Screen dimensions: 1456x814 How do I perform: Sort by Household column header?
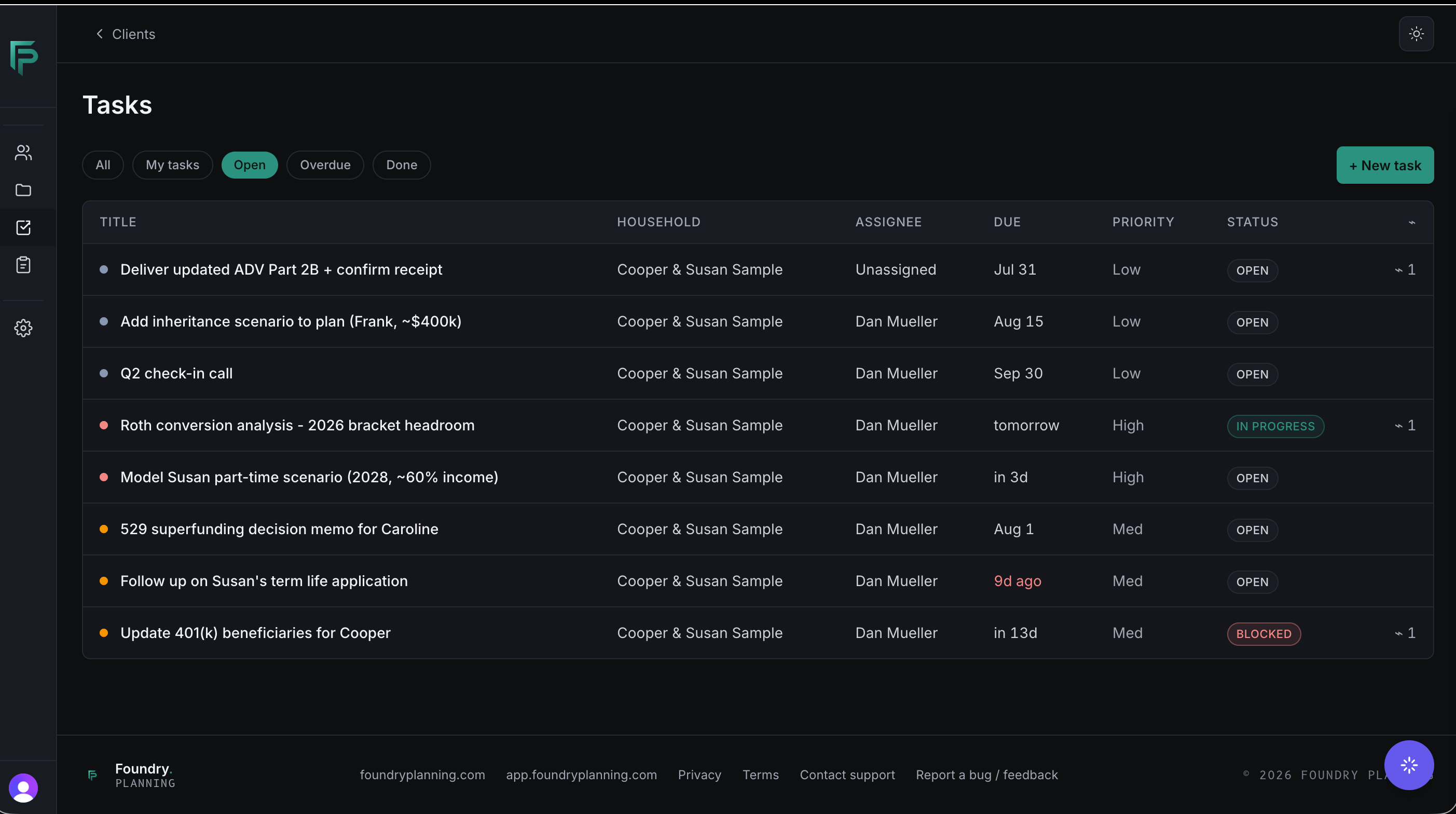[x=658, y=222]
